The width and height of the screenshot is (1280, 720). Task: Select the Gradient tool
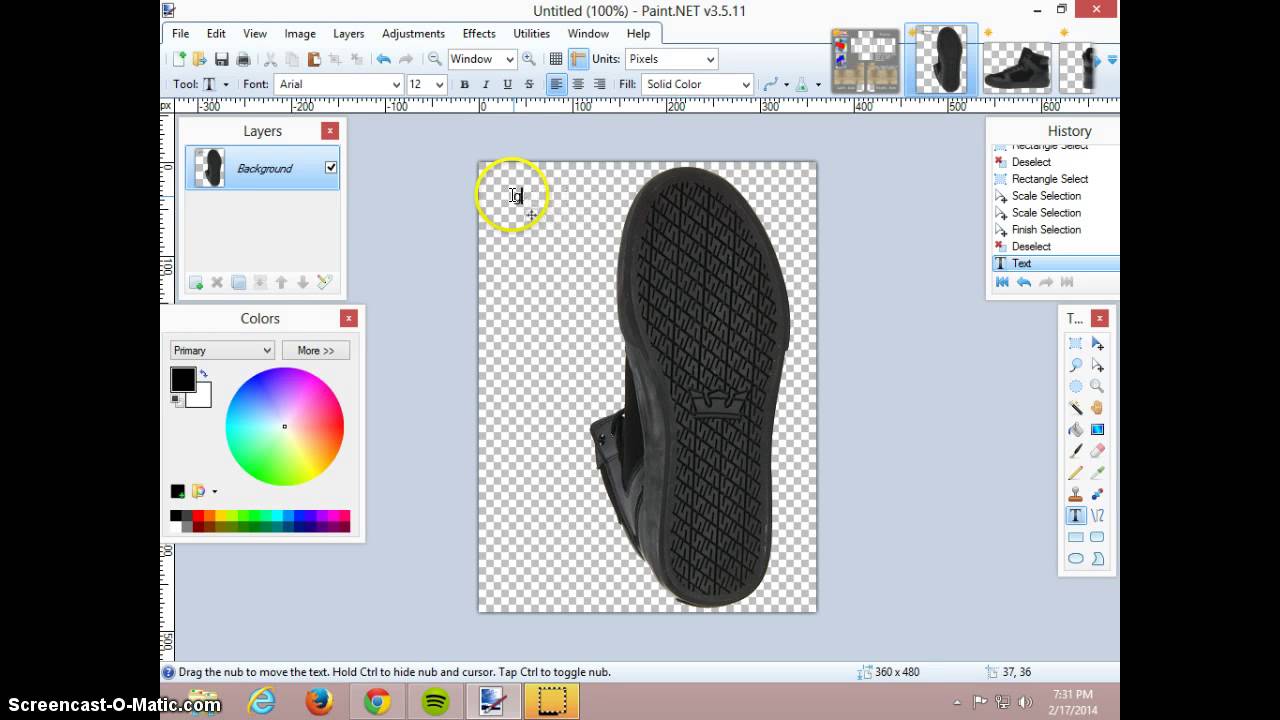(x=1097, y=429)
